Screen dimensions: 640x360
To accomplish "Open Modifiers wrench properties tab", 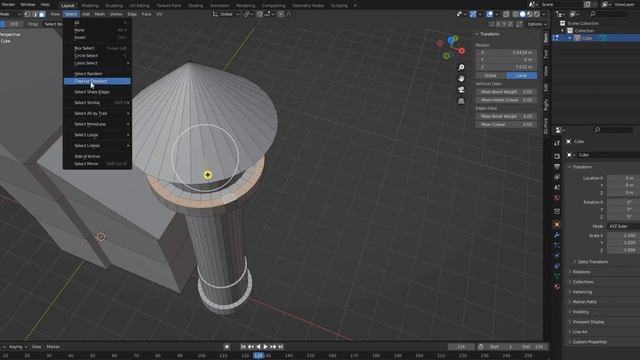I will pyautogui.click(x=557, y=235).
